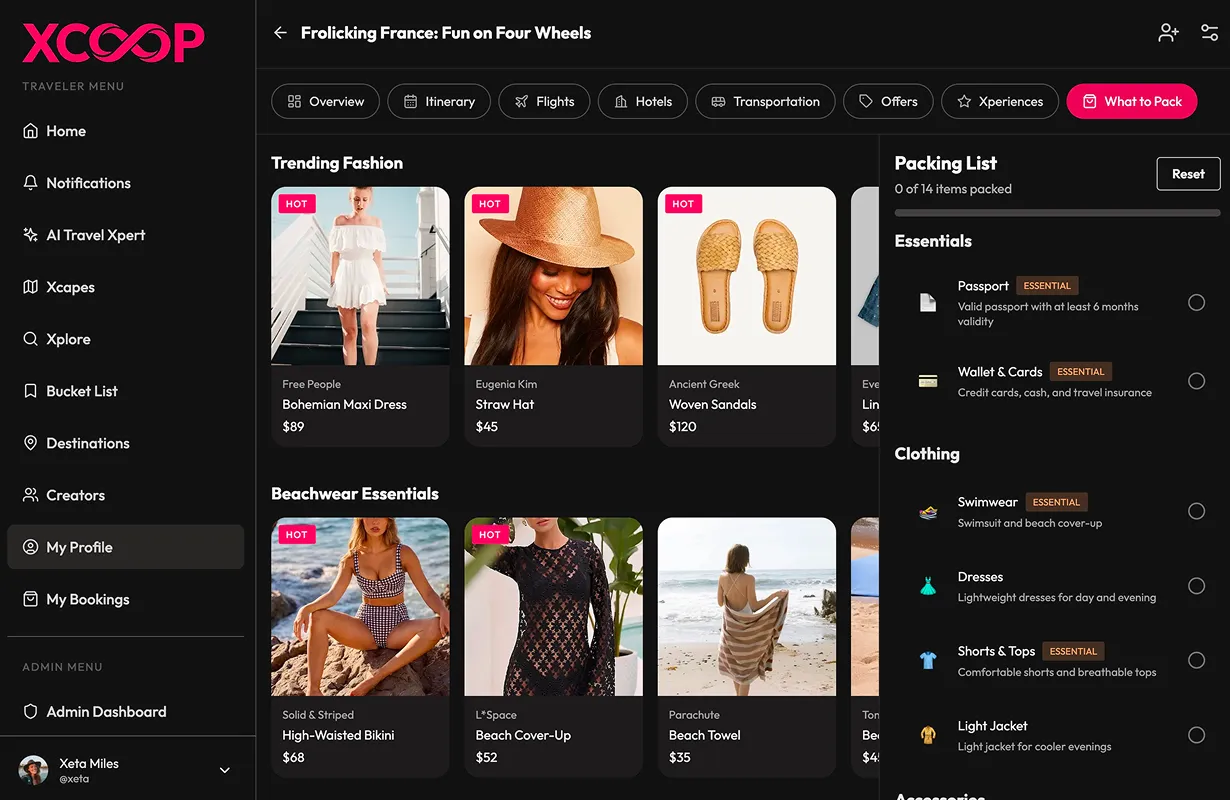1230x800 pixels.
Task: Open the Bohemian Maxi Dress photo
Action: click(x=360, y=276)
